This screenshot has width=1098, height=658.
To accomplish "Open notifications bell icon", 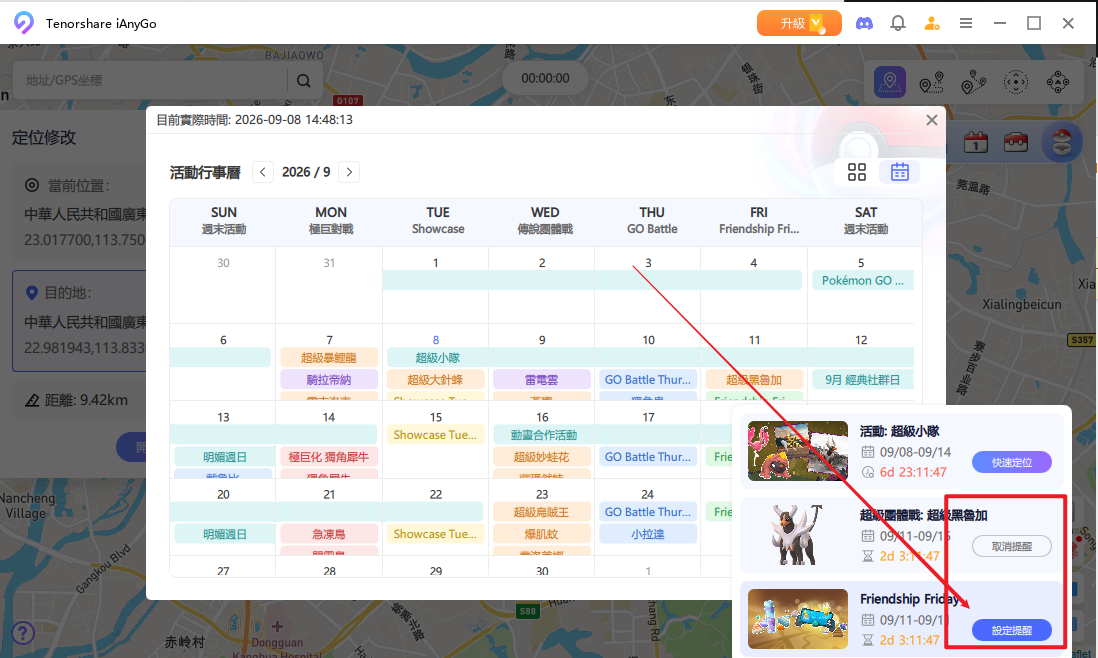I will [x=898, y=23].
